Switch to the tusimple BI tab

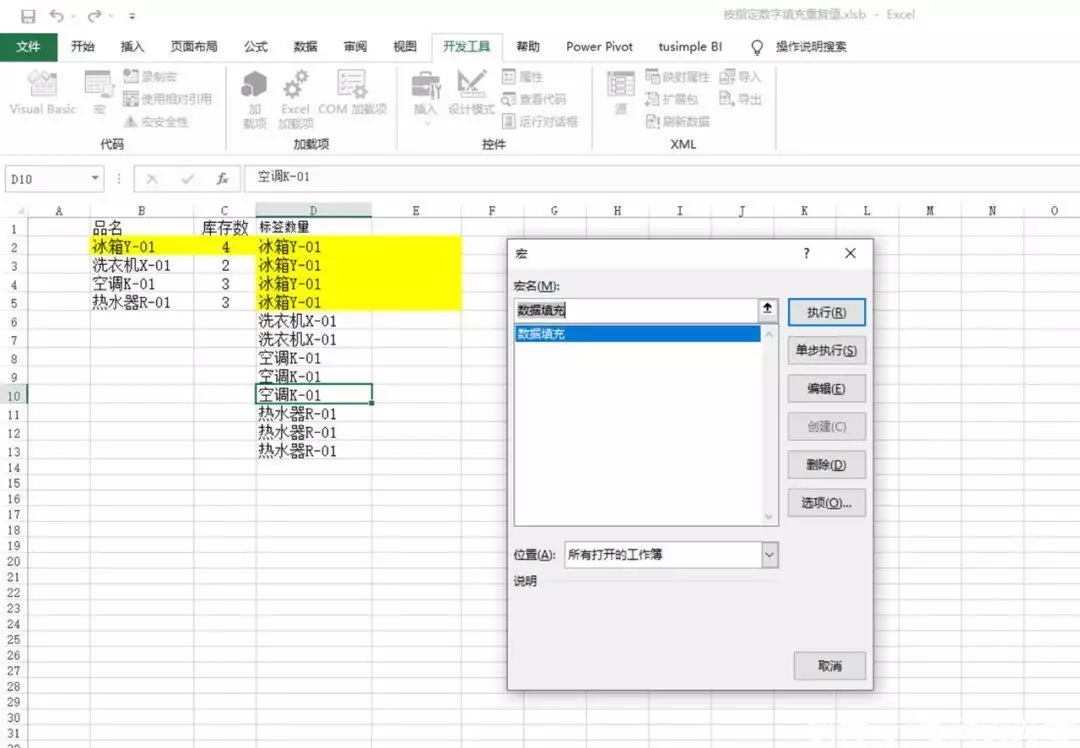690,47
